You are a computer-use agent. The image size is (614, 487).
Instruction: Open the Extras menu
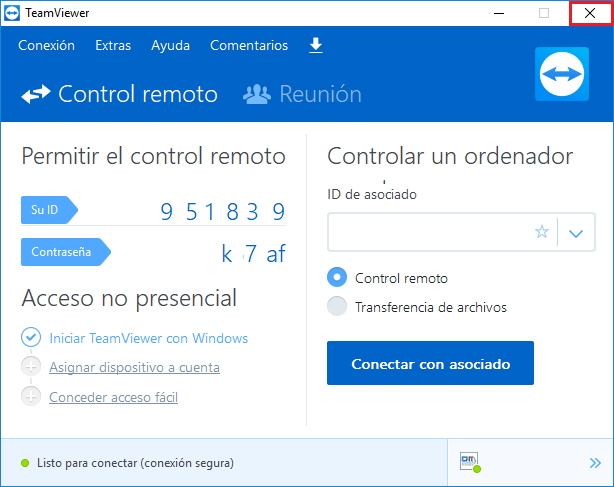pyautogui.click(x=113, y=45)
